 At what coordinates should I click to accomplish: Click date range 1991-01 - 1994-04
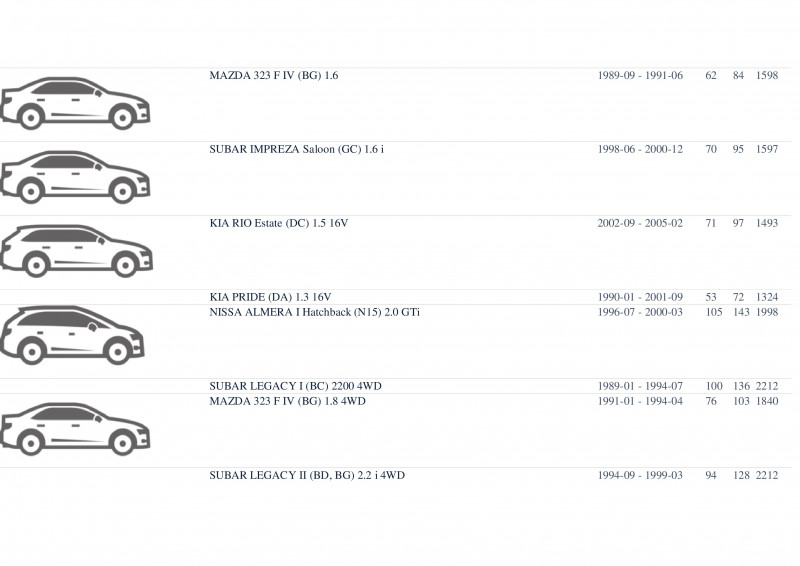tap(640, 401)
